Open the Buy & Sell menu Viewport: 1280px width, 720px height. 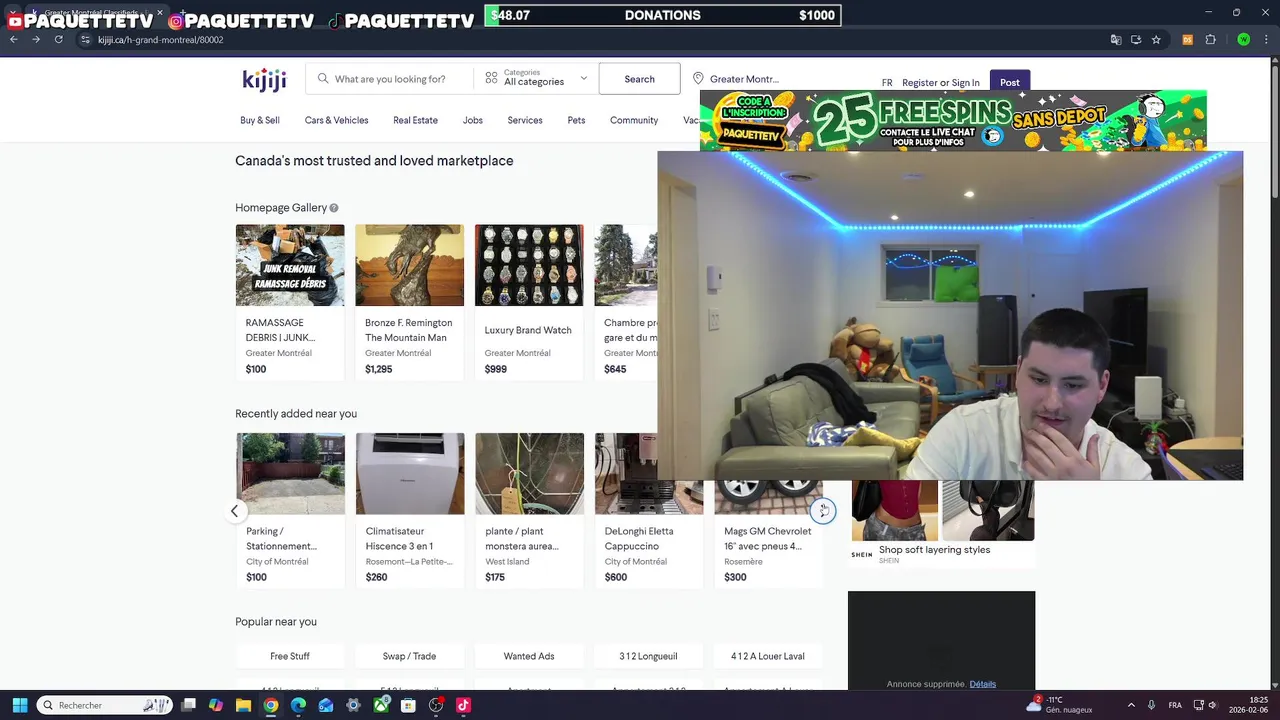click(x=260, y=120)
